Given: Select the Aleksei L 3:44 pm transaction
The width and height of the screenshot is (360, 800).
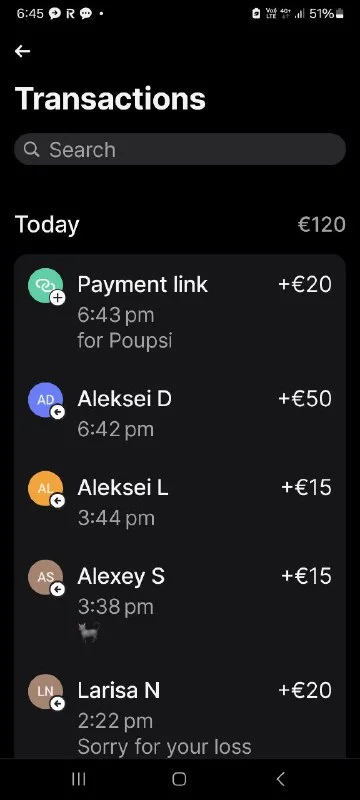Looking at the screenshot, I should [x=180, y=502].
